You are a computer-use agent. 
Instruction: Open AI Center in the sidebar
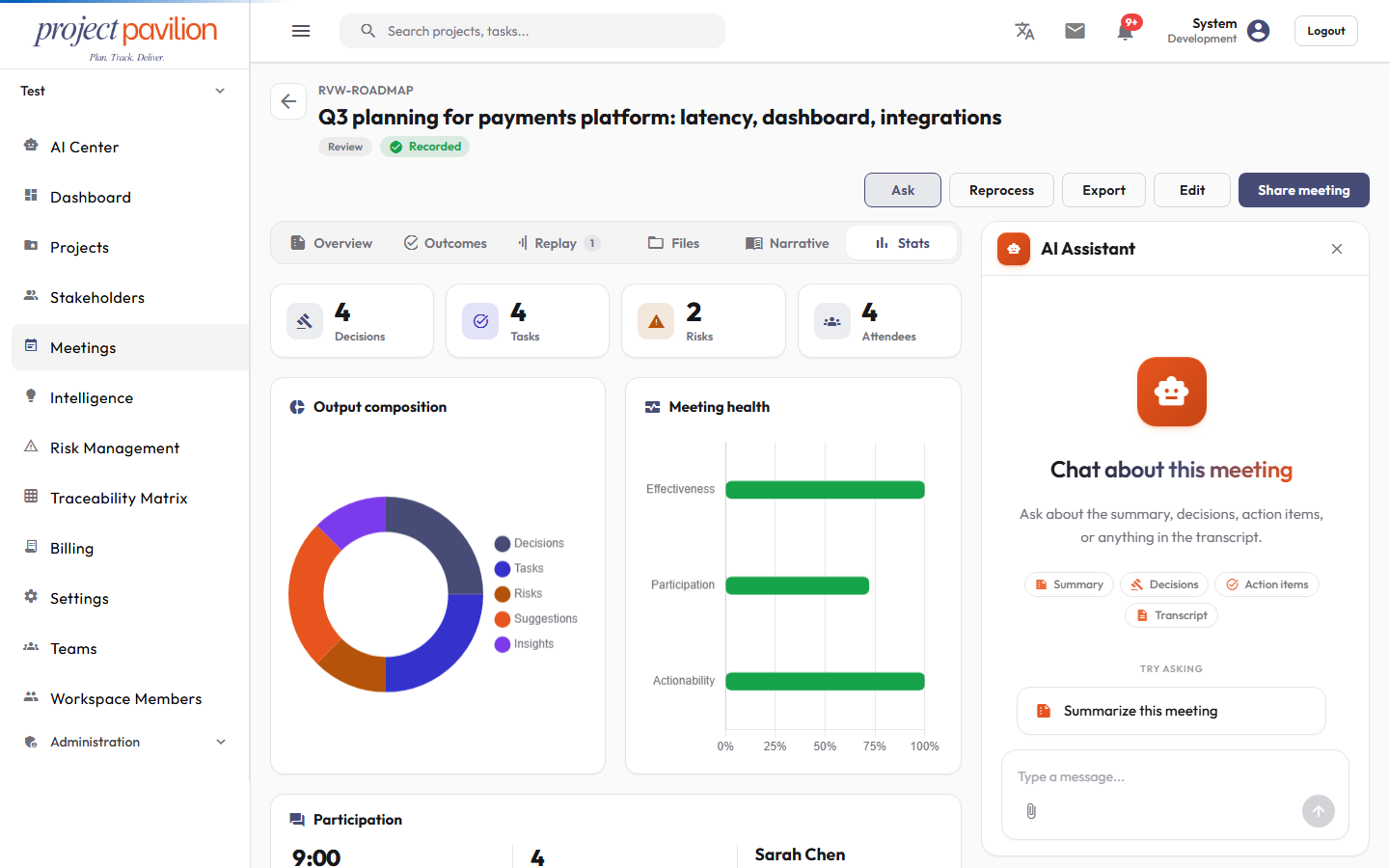(x=130, y=147)
